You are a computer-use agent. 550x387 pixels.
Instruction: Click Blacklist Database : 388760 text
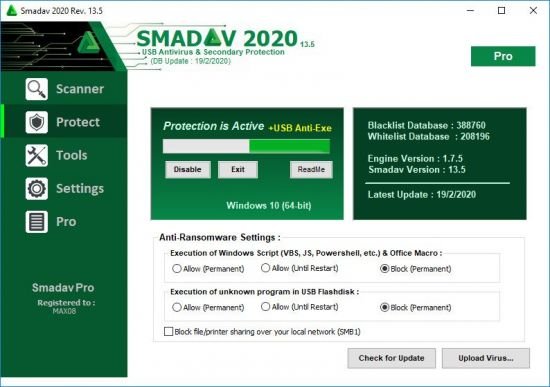tap(427, 125)
